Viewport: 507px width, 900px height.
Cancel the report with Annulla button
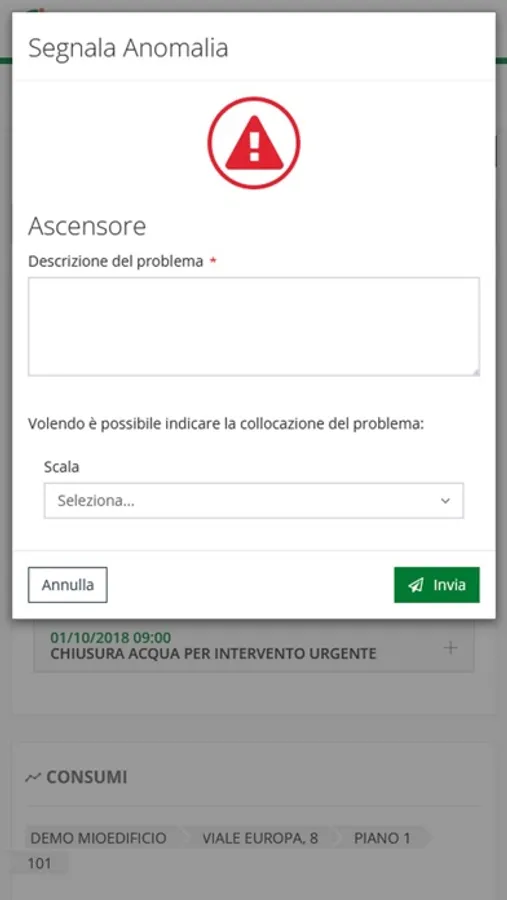[x=68, y=585]
